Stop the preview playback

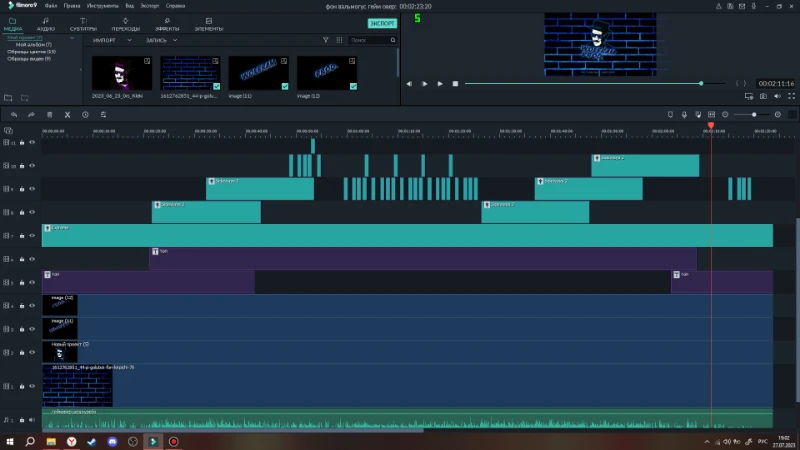[455, 84]
